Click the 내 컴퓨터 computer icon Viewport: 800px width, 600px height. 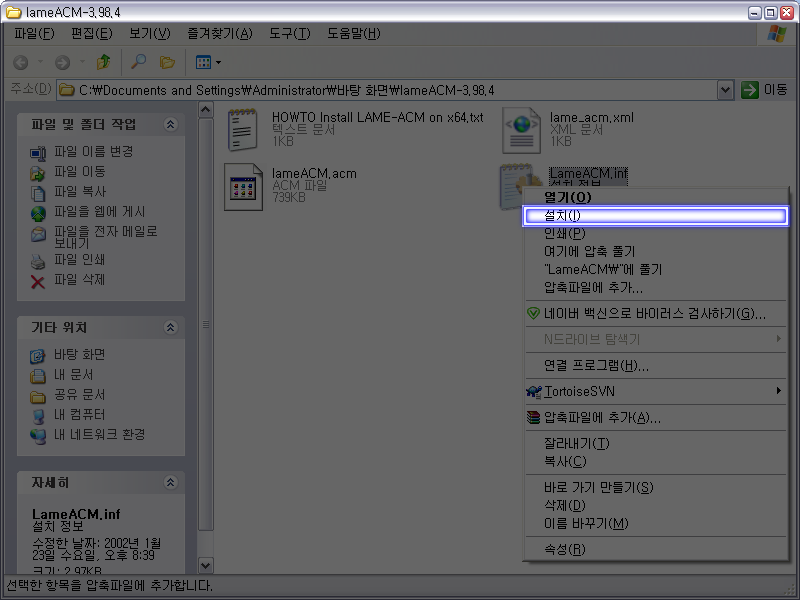pyautogui.click(x=38, y=416)
